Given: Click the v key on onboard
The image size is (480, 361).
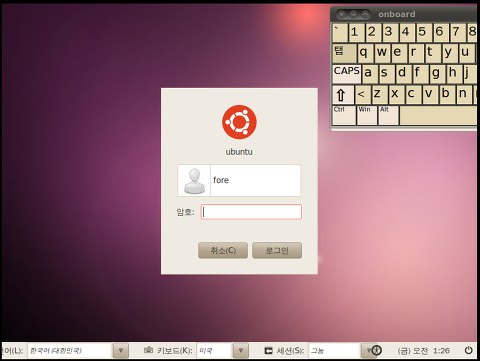Looking at the screenshot, I should click(x=430, y=95).
